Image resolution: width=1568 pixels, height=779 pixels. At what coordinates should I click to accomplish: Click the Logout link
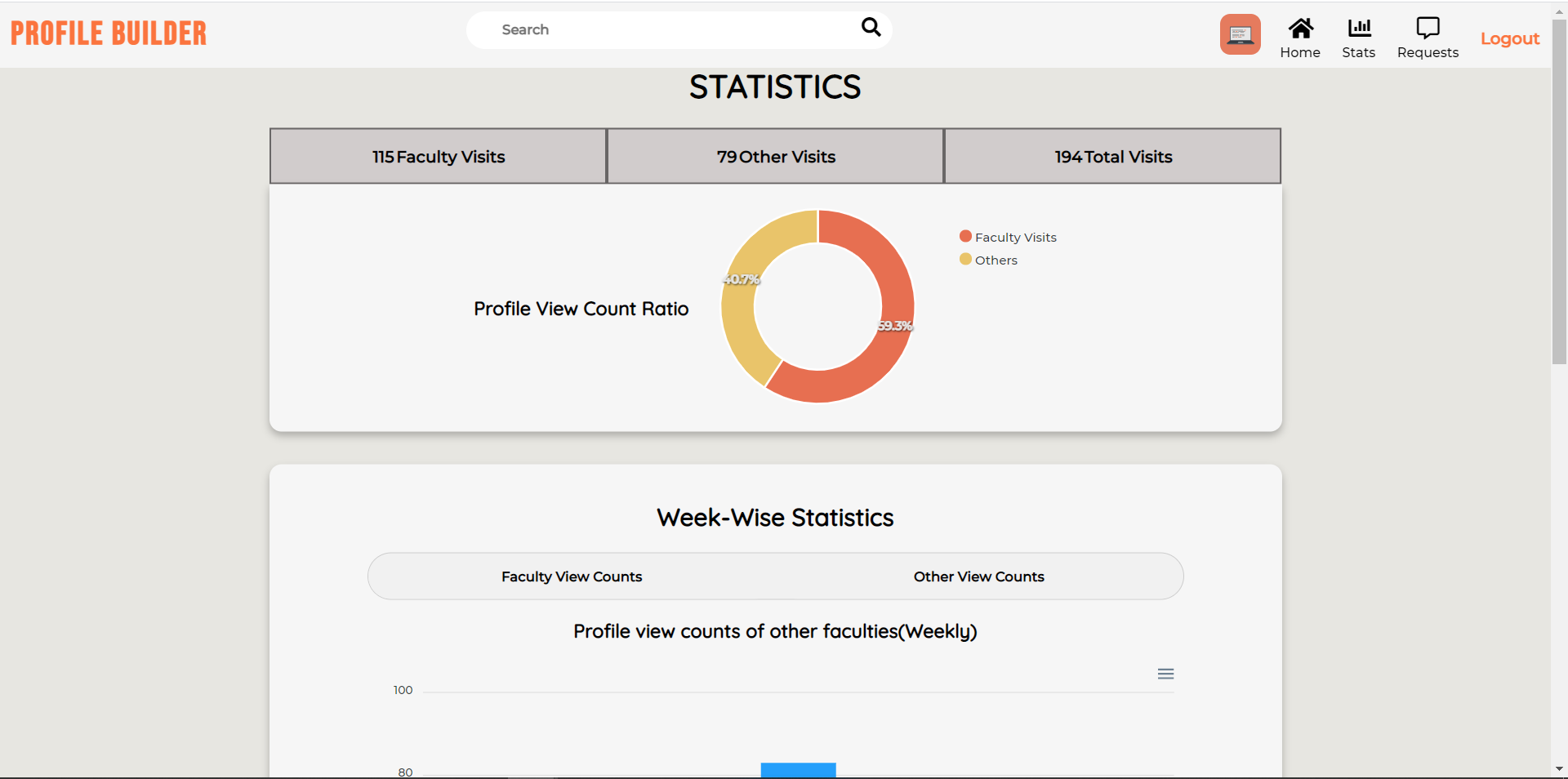[x=1510, y=38]
